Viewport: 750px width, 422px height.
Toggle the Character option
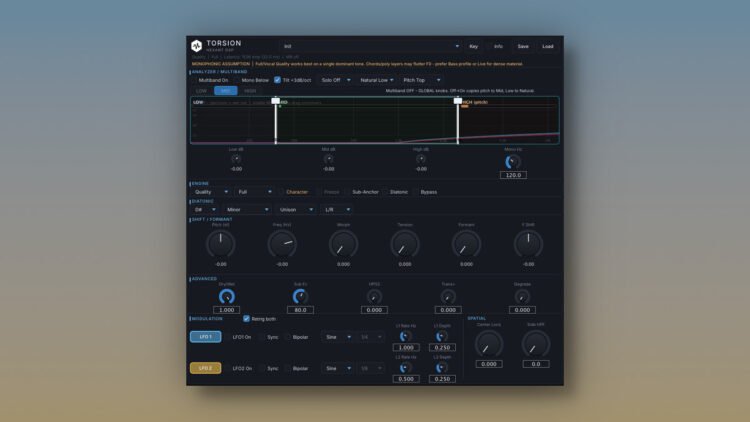click(293, 192)
